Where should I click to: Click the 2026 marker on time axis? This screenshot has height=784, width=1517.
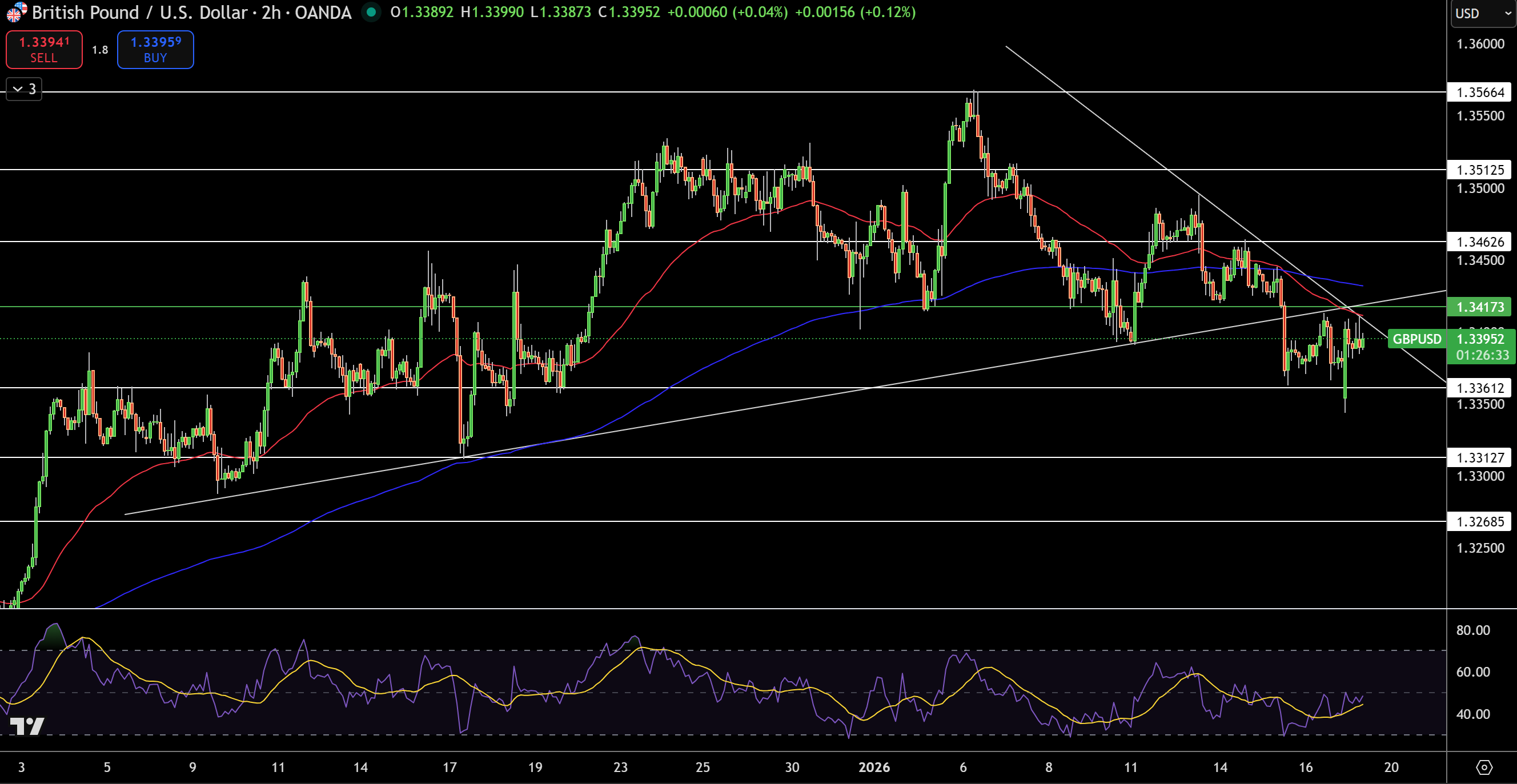[874, 767]
